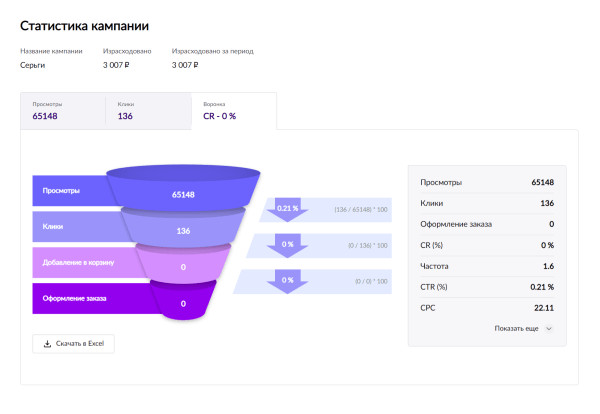Select the Воронка CR tab
The height and width of the screenshot is (414, 600).
pyautogui.click(x=232, y=111)
